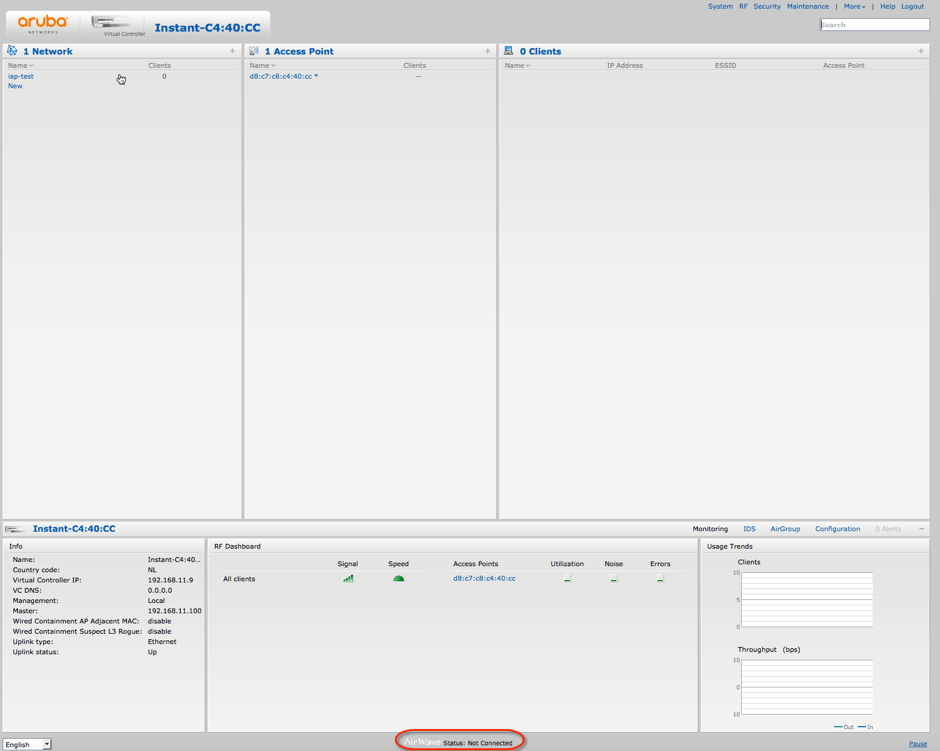
Task: Click the Utilization indicator icon
Action: (567, 578)
